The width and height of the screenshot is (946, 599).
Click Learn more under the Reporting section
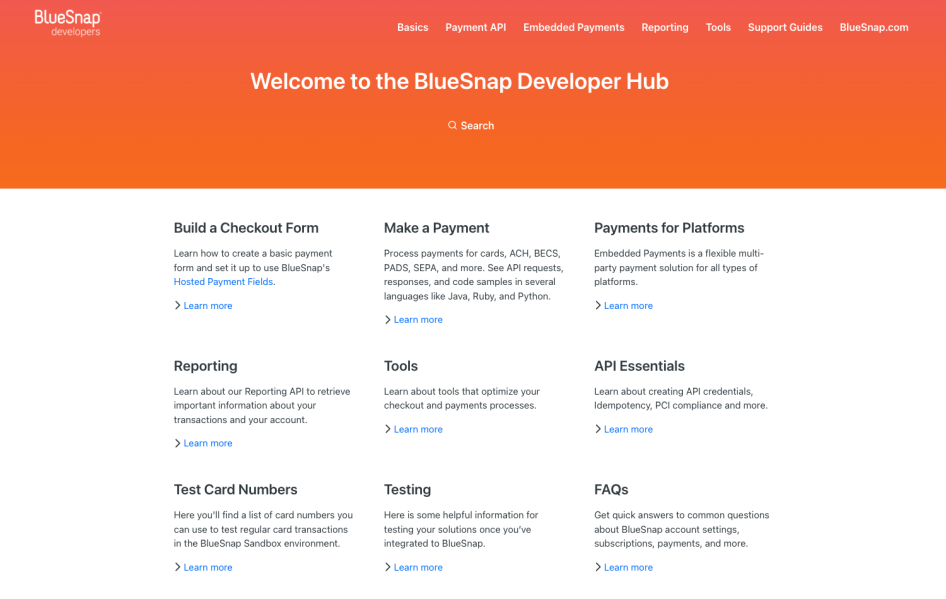(x=208, y=443)
